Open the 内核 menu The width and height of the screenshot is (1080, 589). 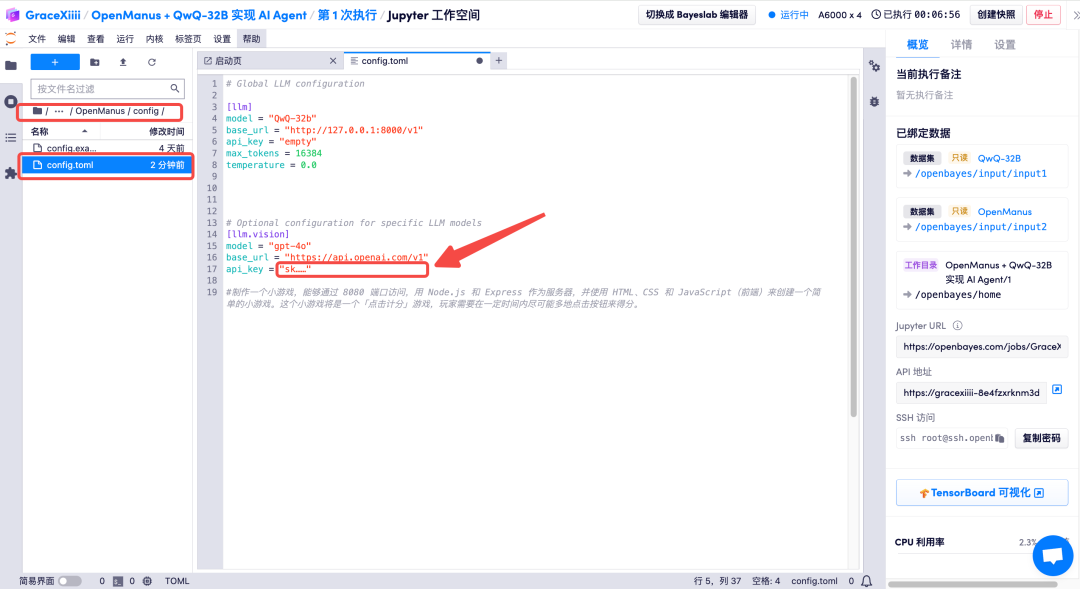155,39
